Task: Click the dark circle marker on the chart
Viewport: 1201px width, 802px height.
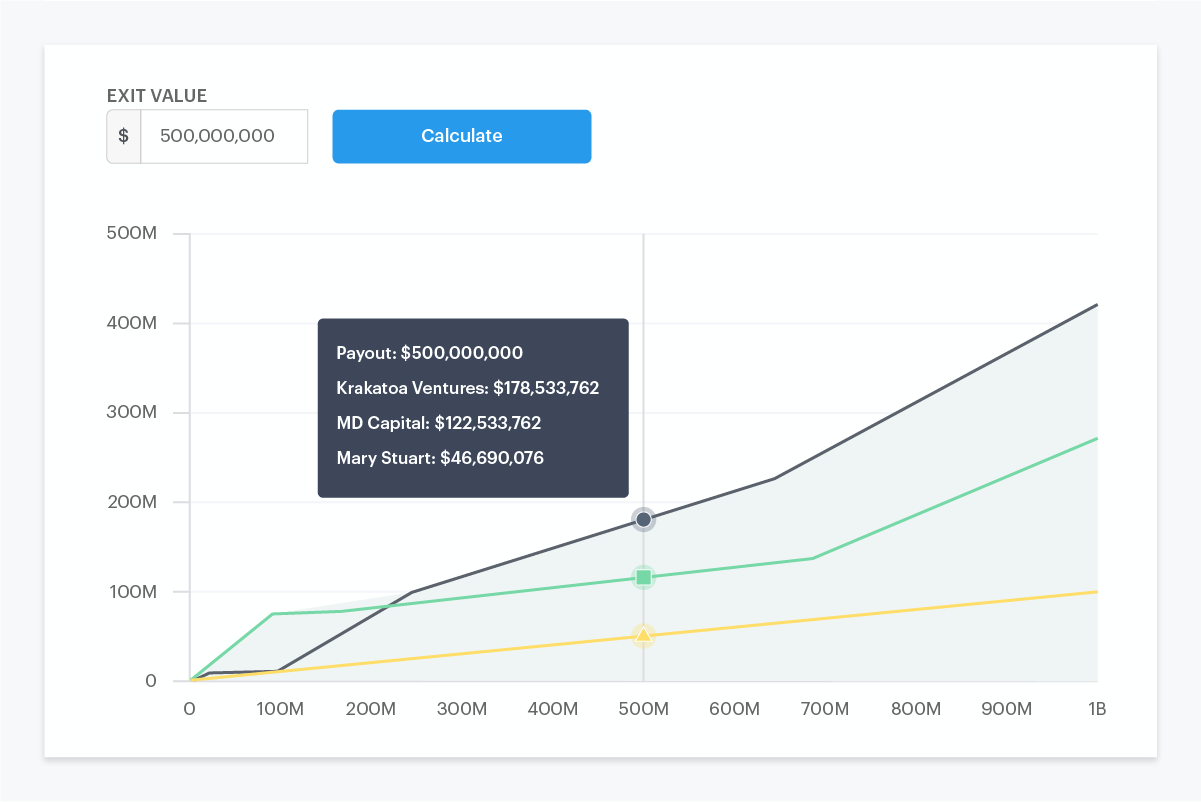Action: point(643,520)
